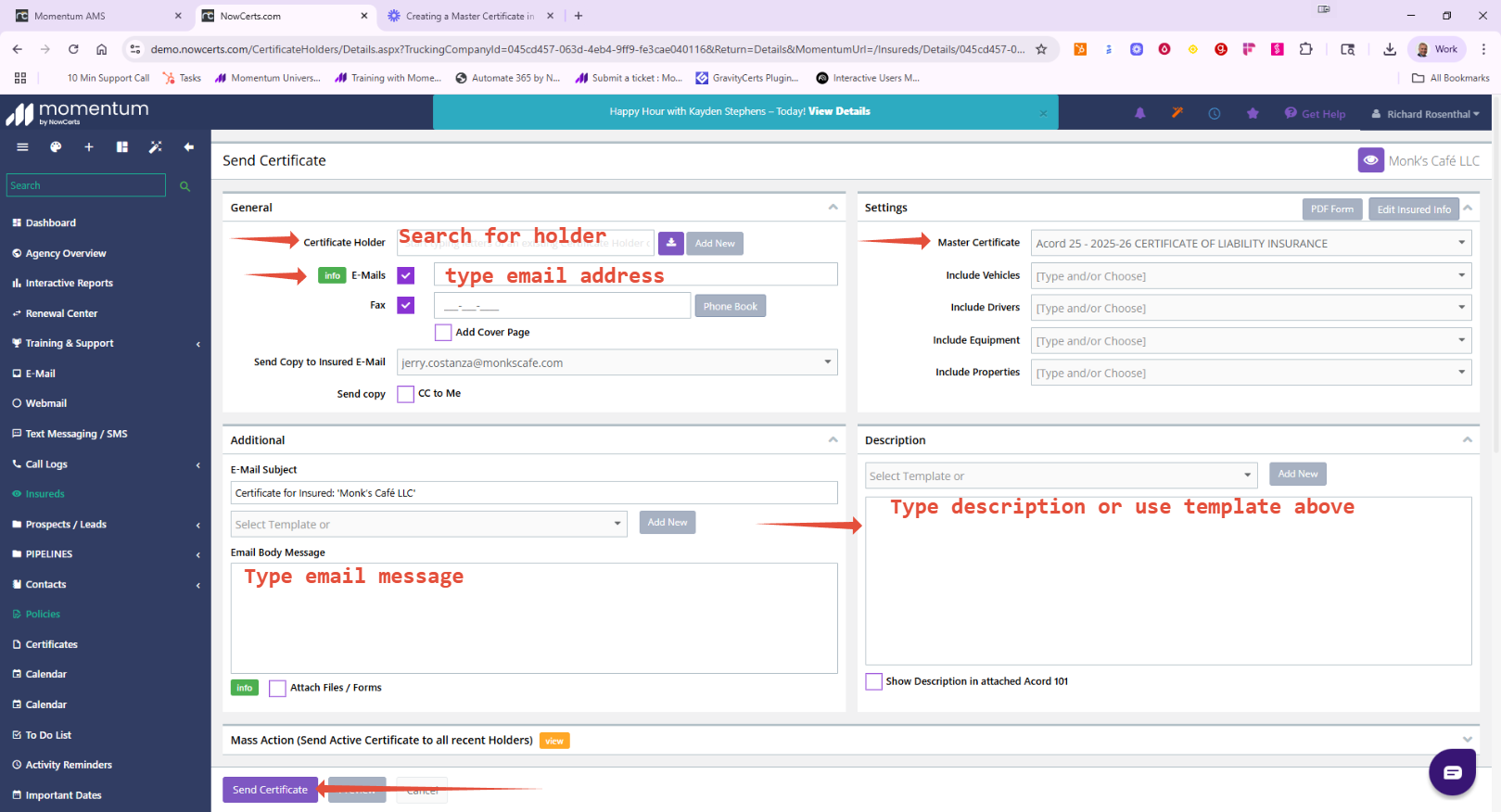
Task: Open the Include Equipment dropdown
Action: pyautogui.click(x=1251, y=340)
